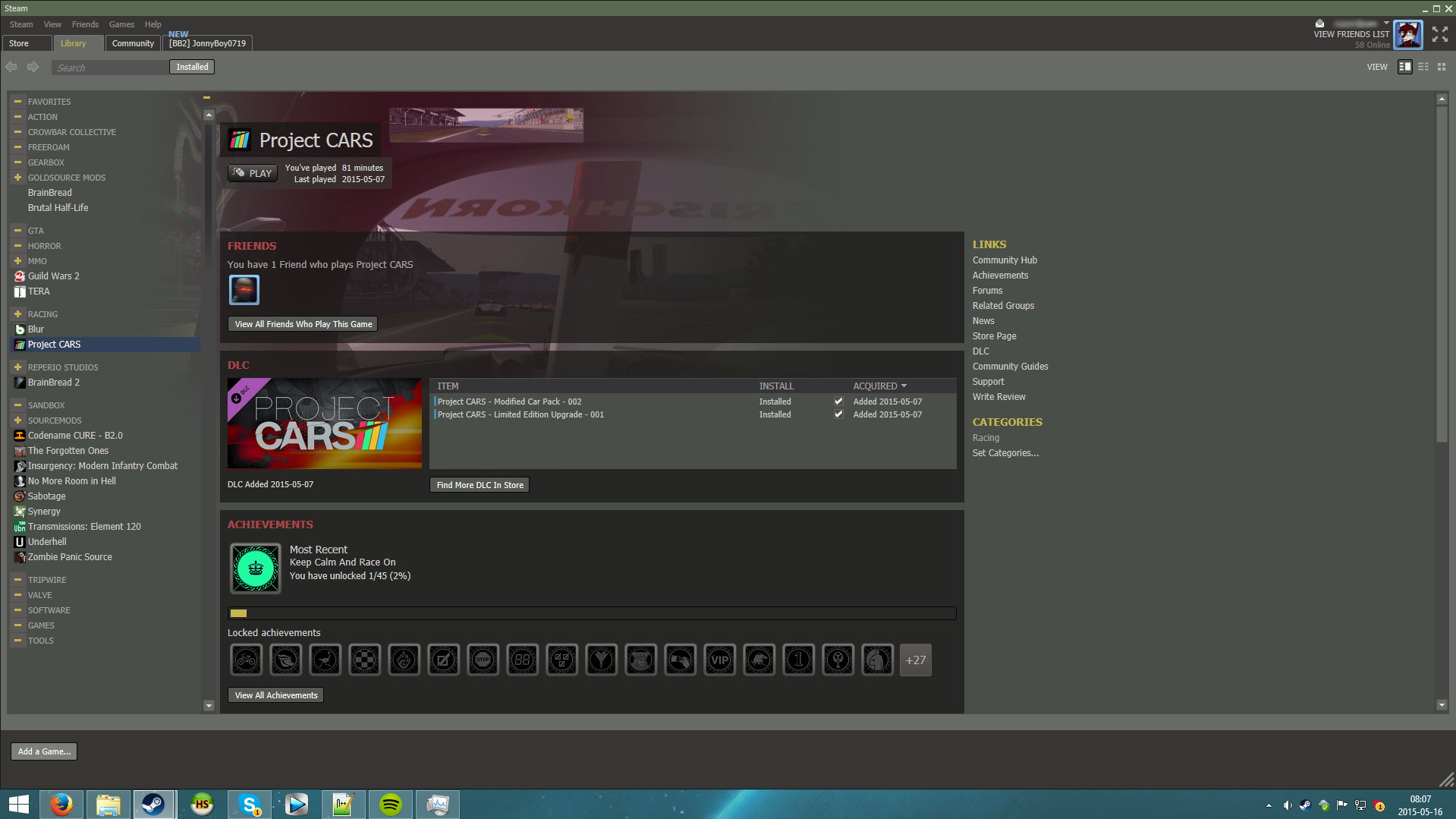Image resolution: width=1456 pixels, height=819 pixels.
Task: Switch to detail view icon
Action: (1404, 67)
